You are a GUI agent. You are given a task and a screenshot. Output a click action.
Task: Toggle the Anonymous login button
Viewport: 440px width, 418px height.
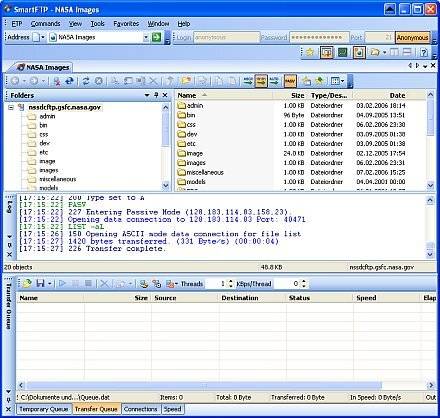pyautogui.click(x=413, y=38)
